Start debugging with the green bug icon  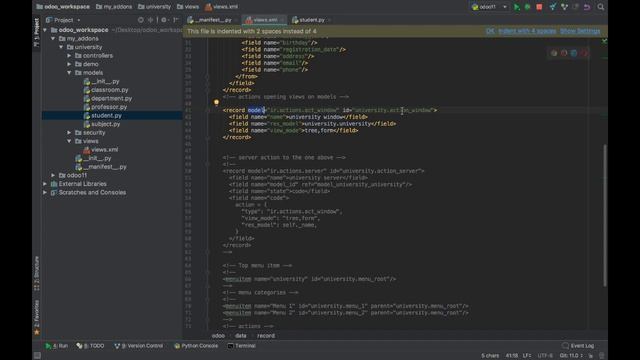click(x=527, y=7)
